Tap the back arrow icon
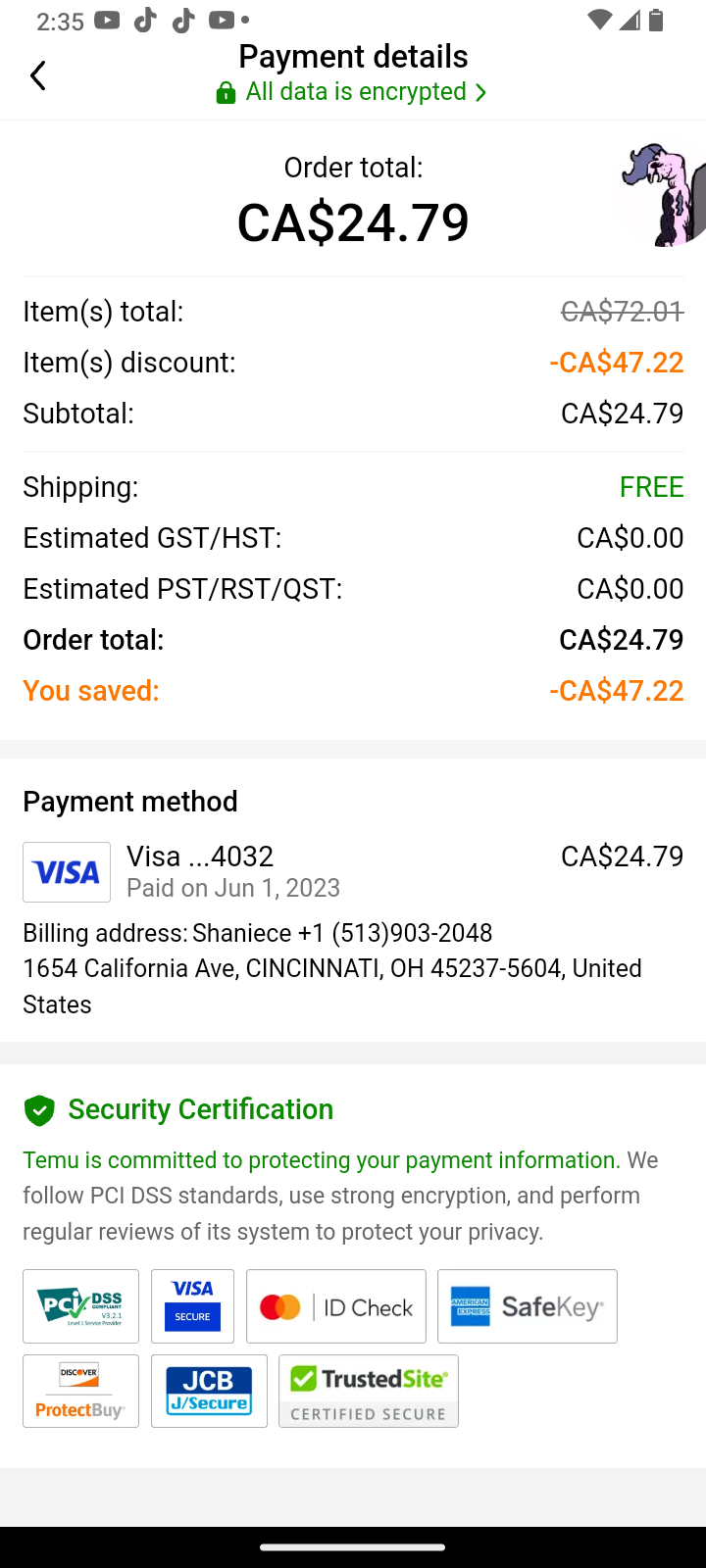Viewport: 706px width, 1568px height. (38, 75)
